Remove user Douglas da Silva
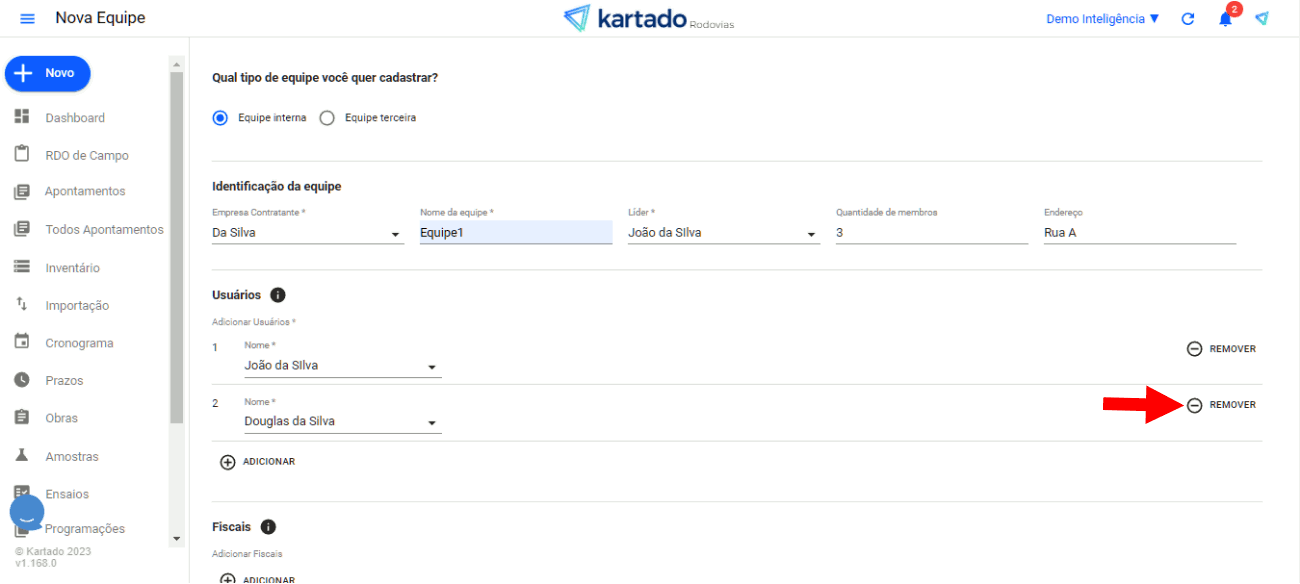Screen dimensions: 1300x584 point(1221,405)
